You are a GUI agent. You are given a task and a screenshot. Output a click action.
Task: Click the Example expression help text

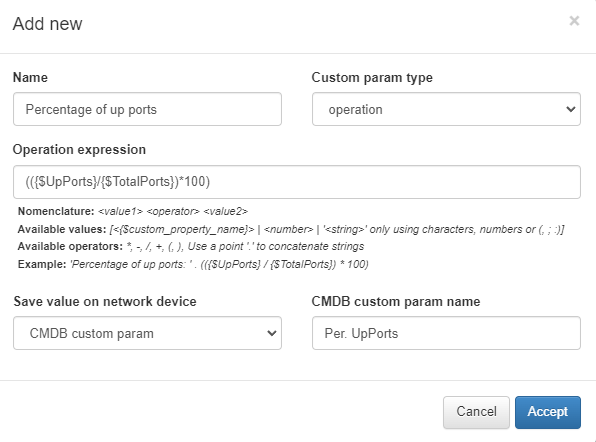193,264
